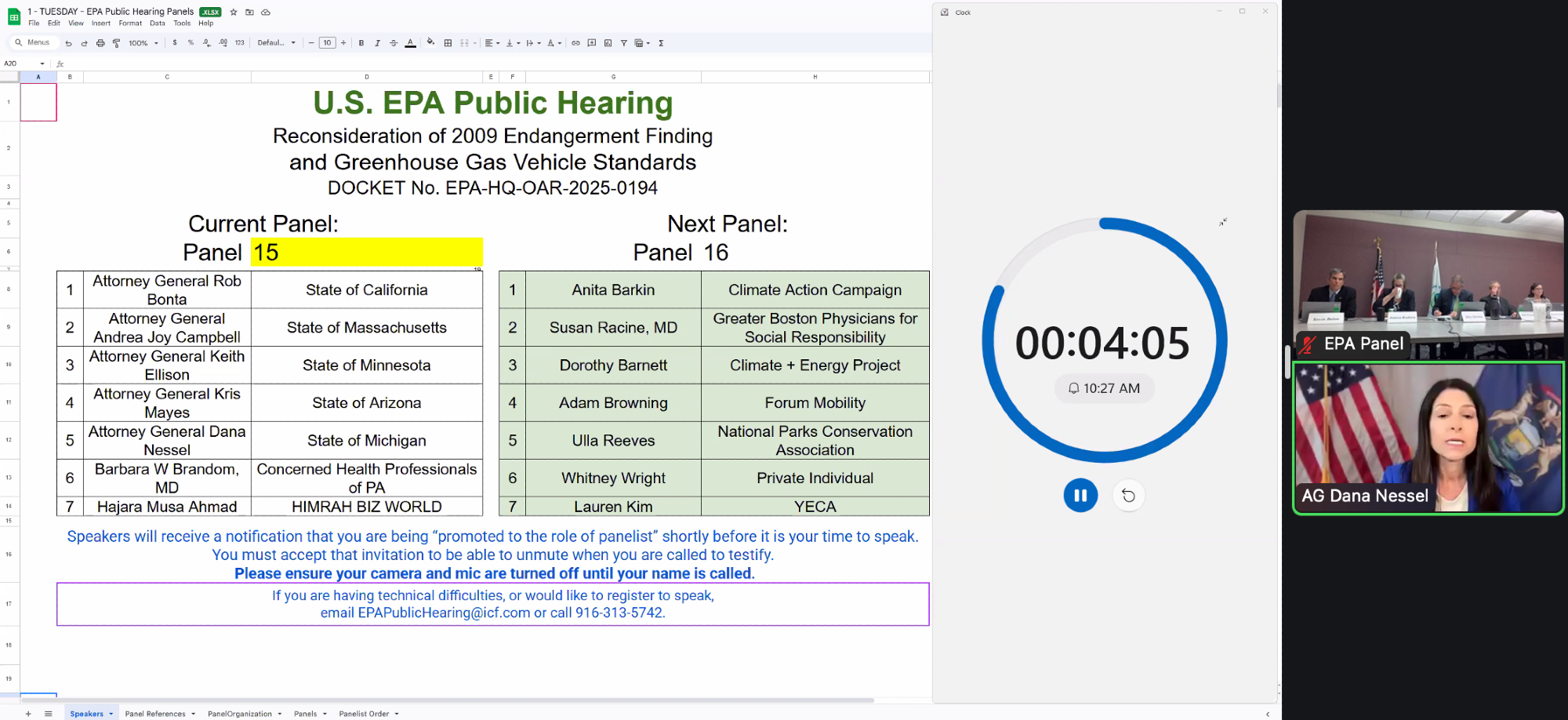Click the insert link icon

pyautogui.click(x=575, y=43)
